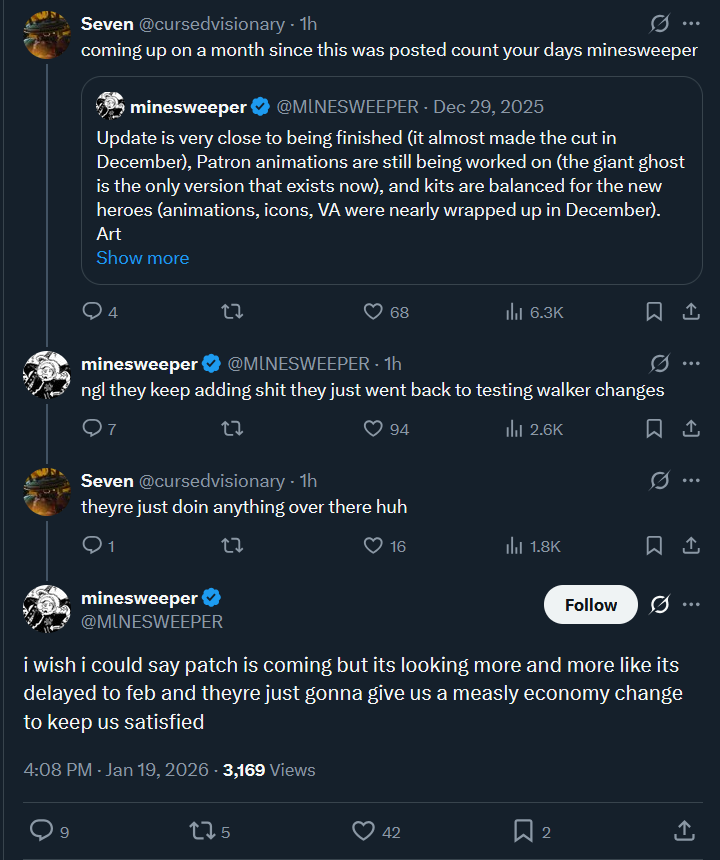View analytics for post with 2.6K views
The width and height of the screenshot is (720, 860).
click(x=515, y=429)
